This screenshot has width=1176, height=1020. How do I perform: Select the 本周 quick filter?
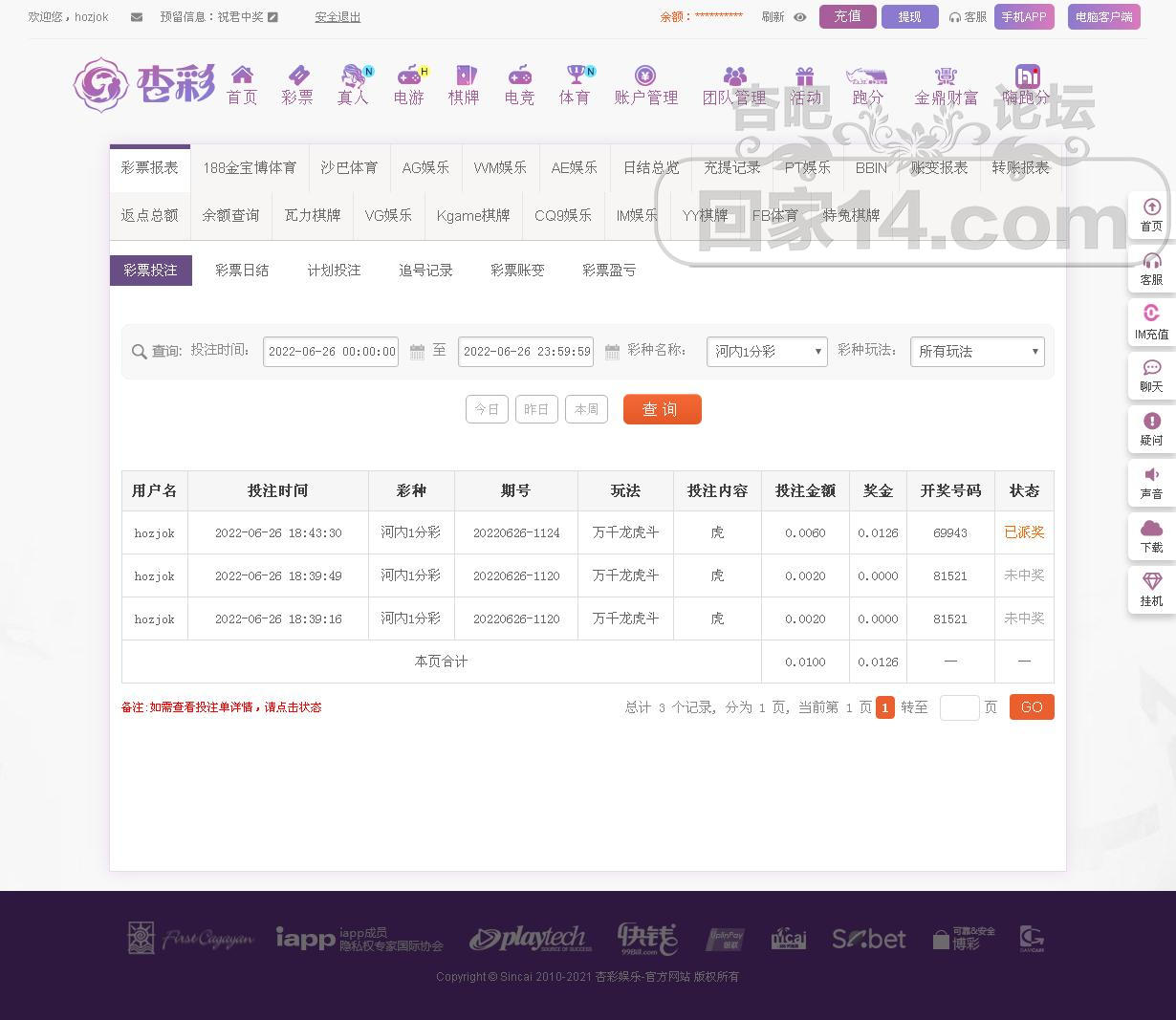click(586, 409)
